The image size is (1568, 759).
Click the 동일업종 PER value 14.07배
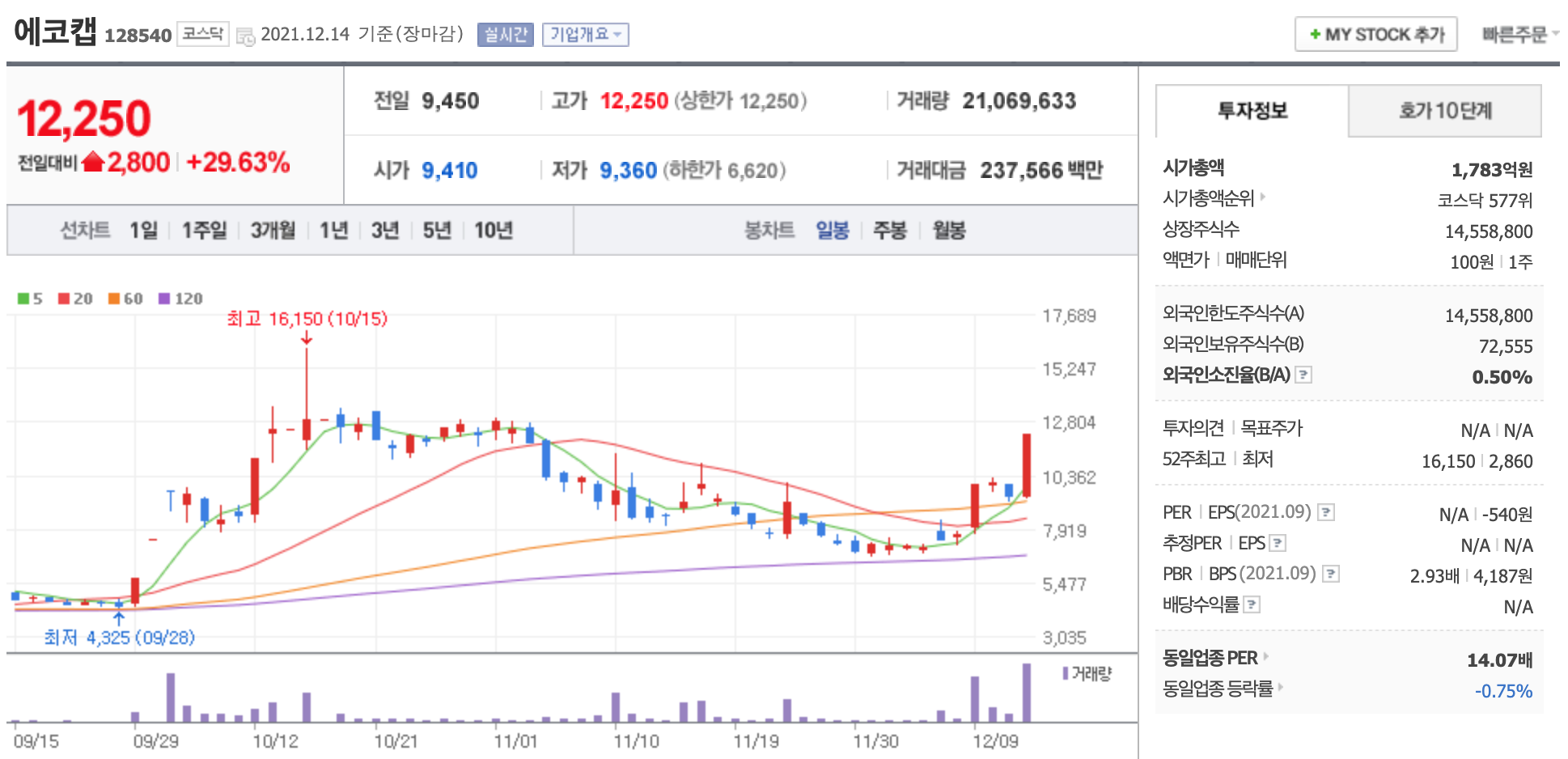(1500, 660)
